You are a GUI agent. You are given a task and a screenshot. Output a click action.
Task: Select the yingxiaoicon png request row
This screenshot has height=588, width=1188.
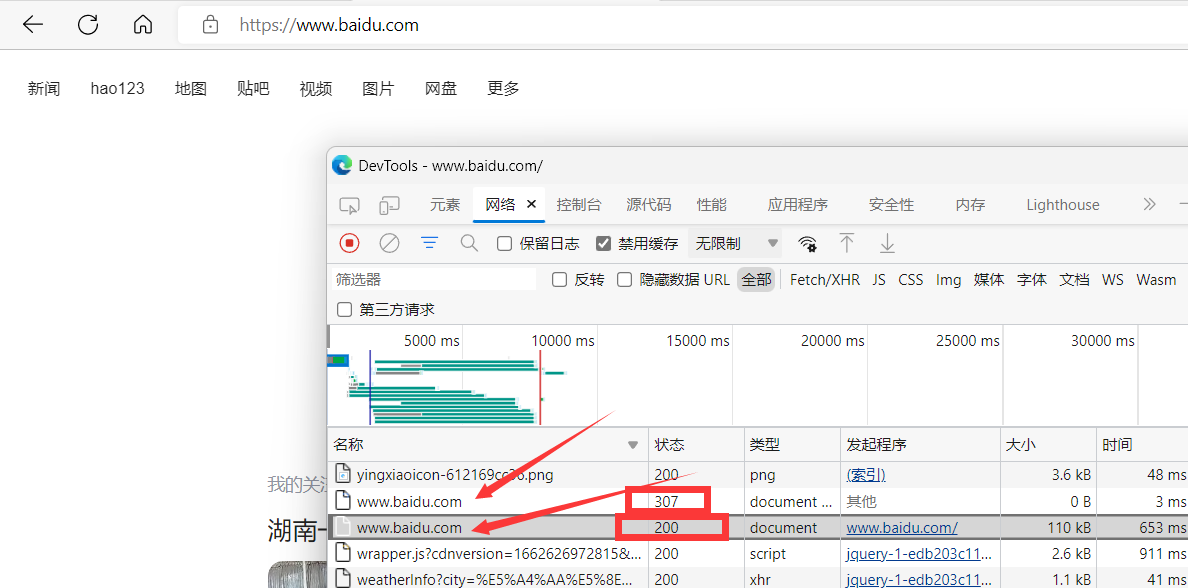pyautogui.click(x=758, y=475)
